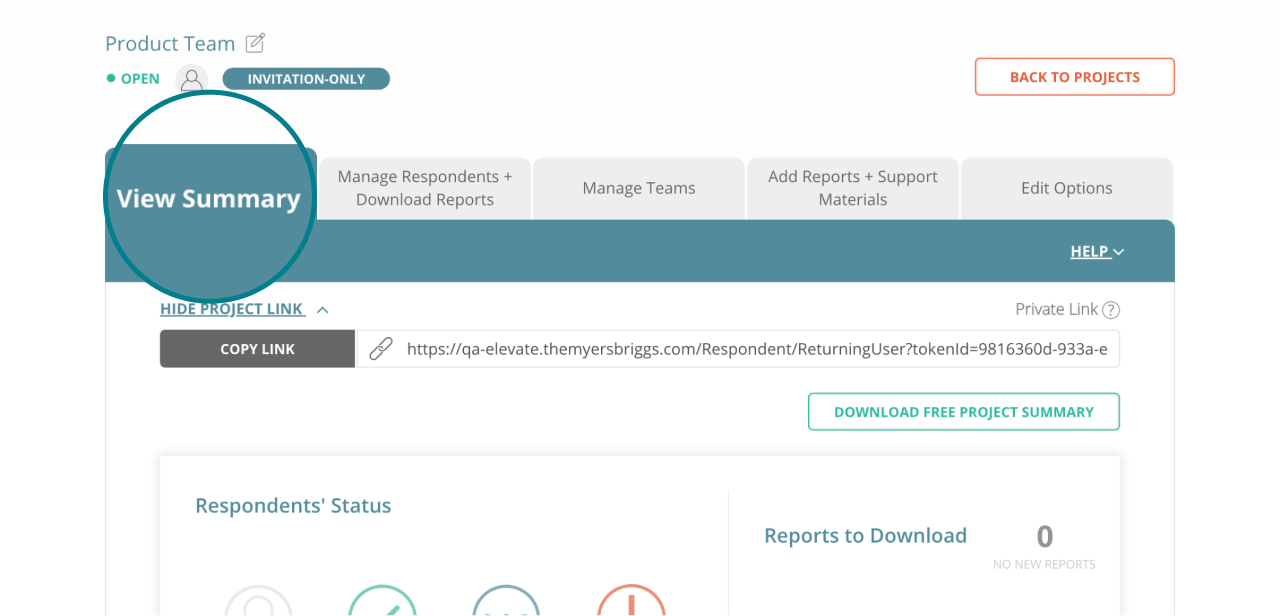Click DOWNLOAD FREE PROJECT SUMMARY button

(x=964, y=412)
